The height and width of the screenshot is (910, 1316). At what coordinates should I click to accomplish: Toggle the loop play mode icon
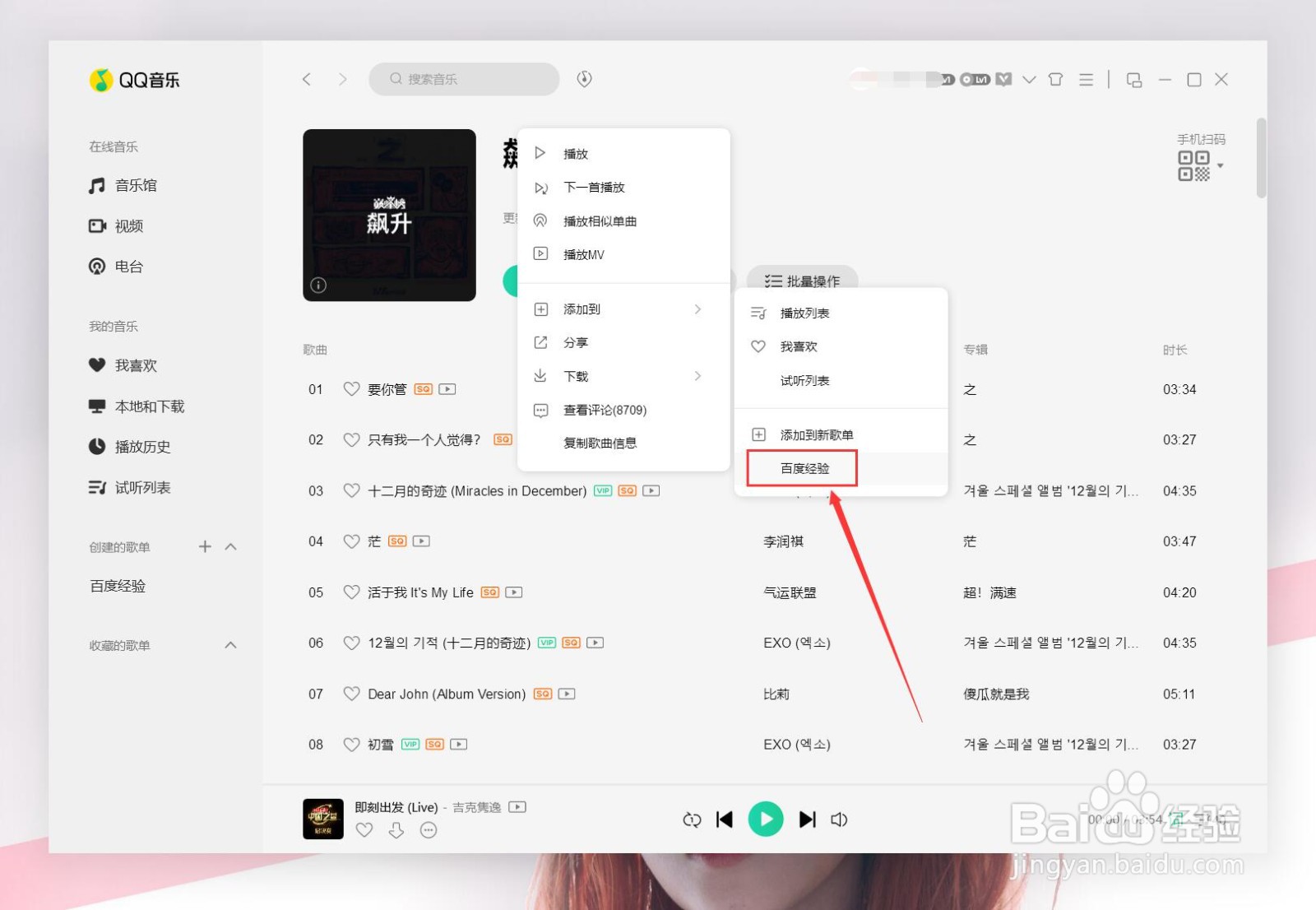coord(692,819)
